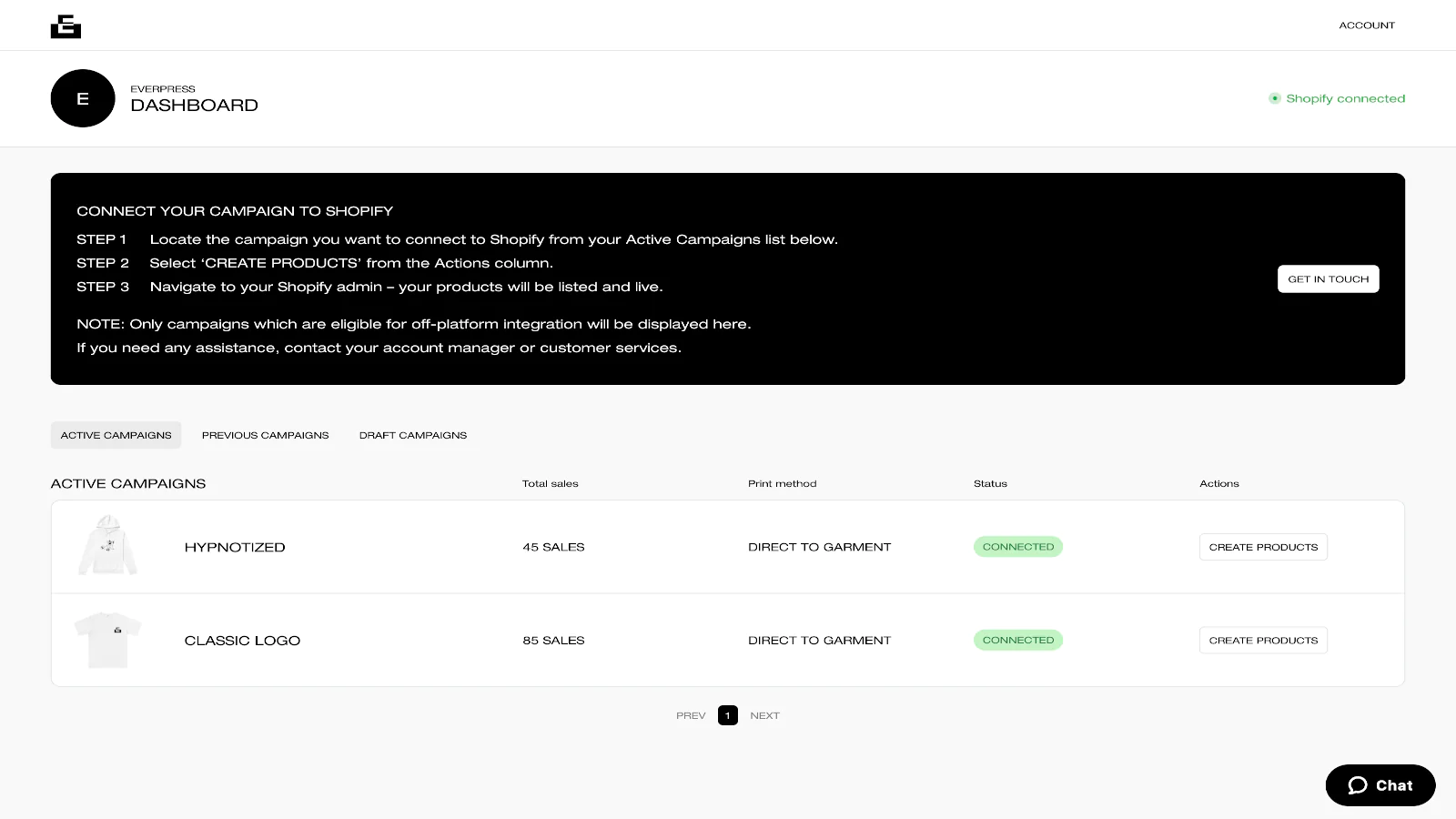Open the Account menu
Image resolution: width=1456 pixels, height=819 pixels.
coord(1366,25)
